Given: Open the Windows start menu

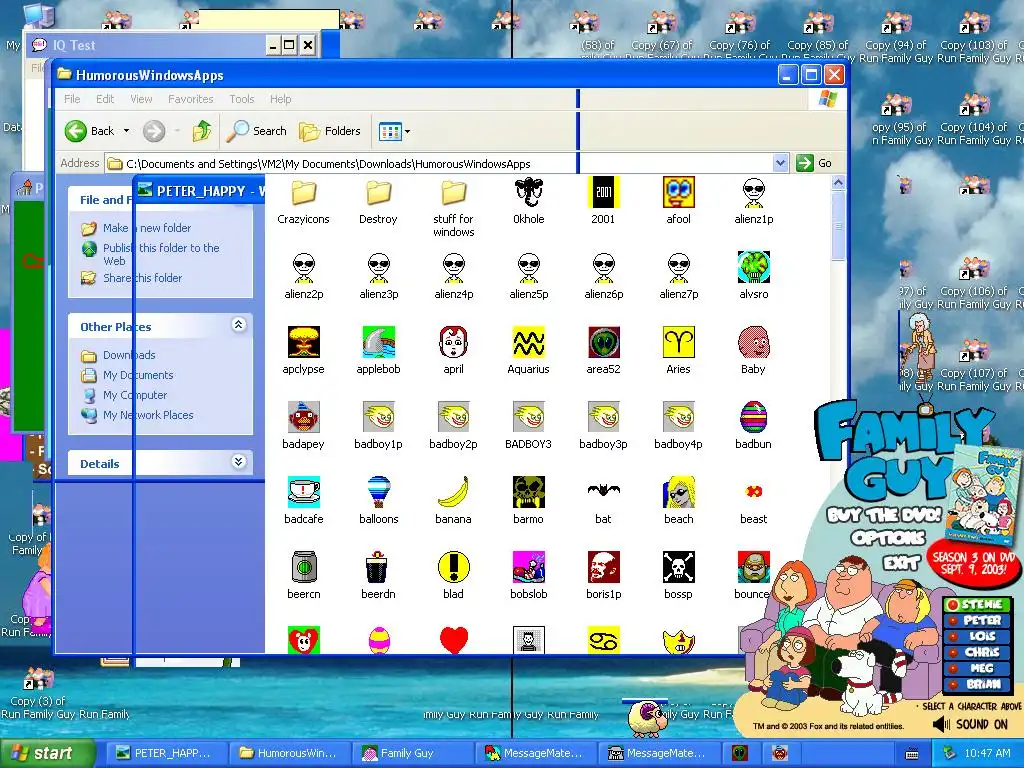Looking at the screenshot, I should coord(47,753).
